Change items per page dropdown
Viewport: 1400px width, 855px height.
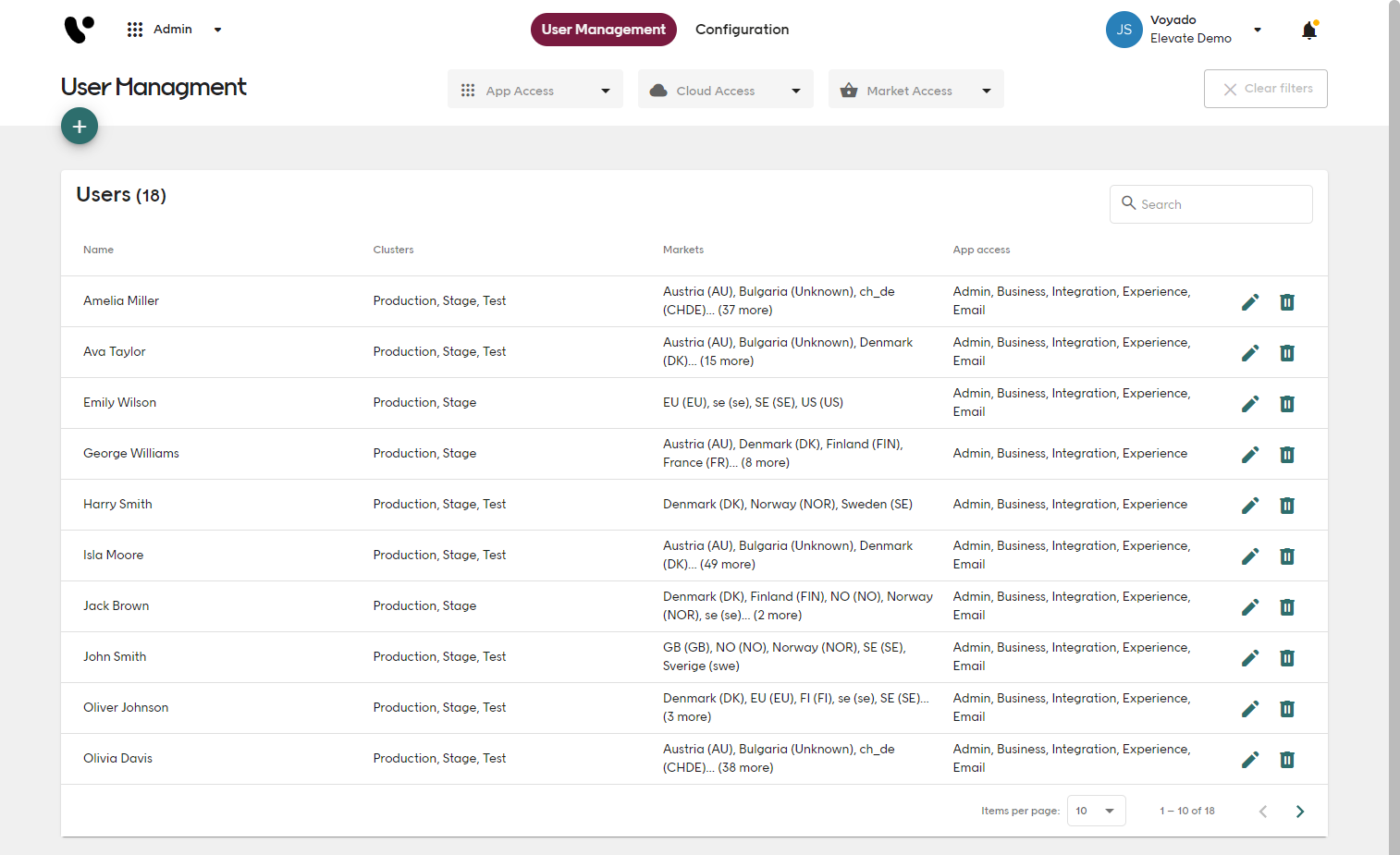pos(1097,811)
